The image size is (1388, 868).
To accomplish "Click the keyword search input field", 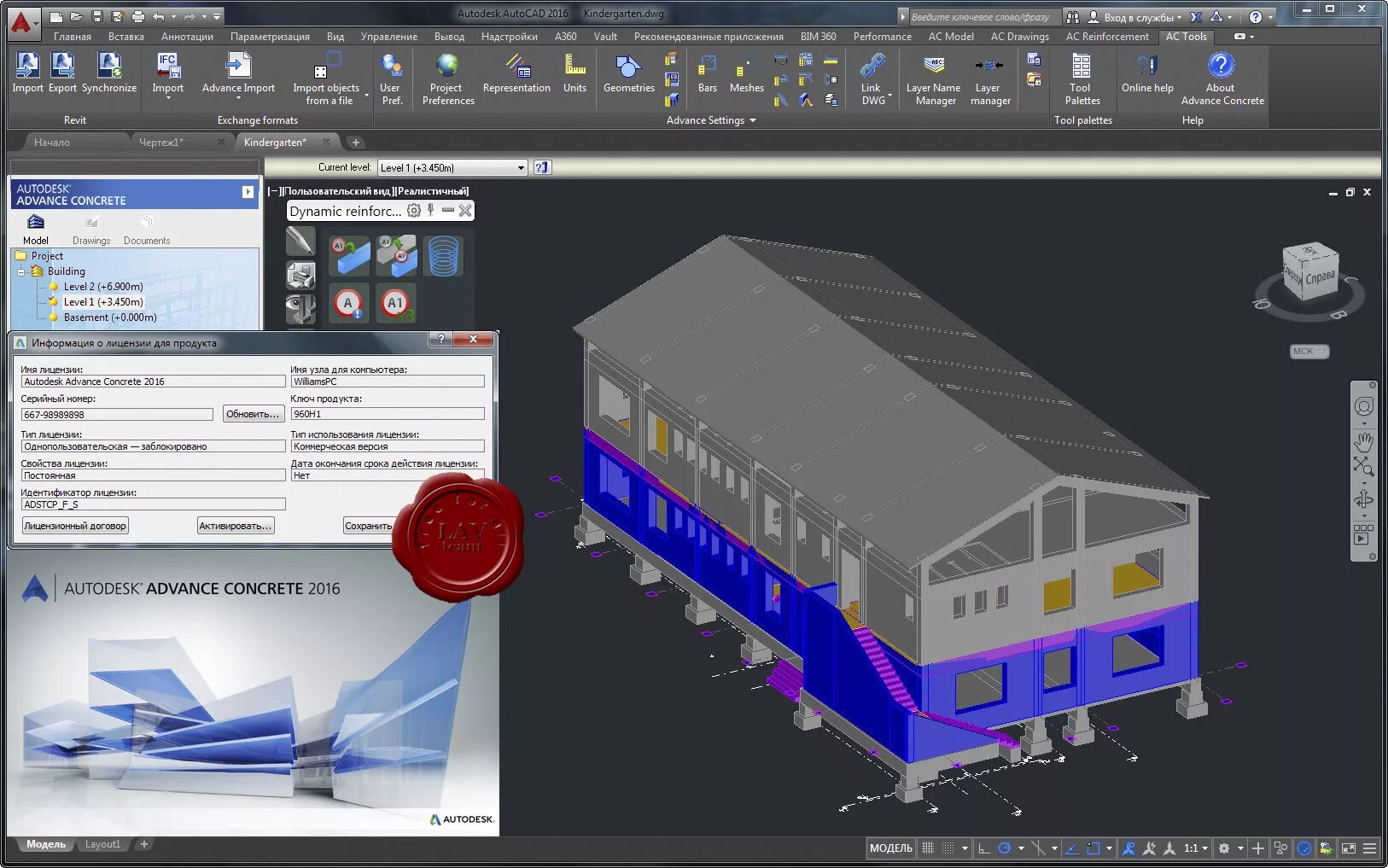I will 985,17.
